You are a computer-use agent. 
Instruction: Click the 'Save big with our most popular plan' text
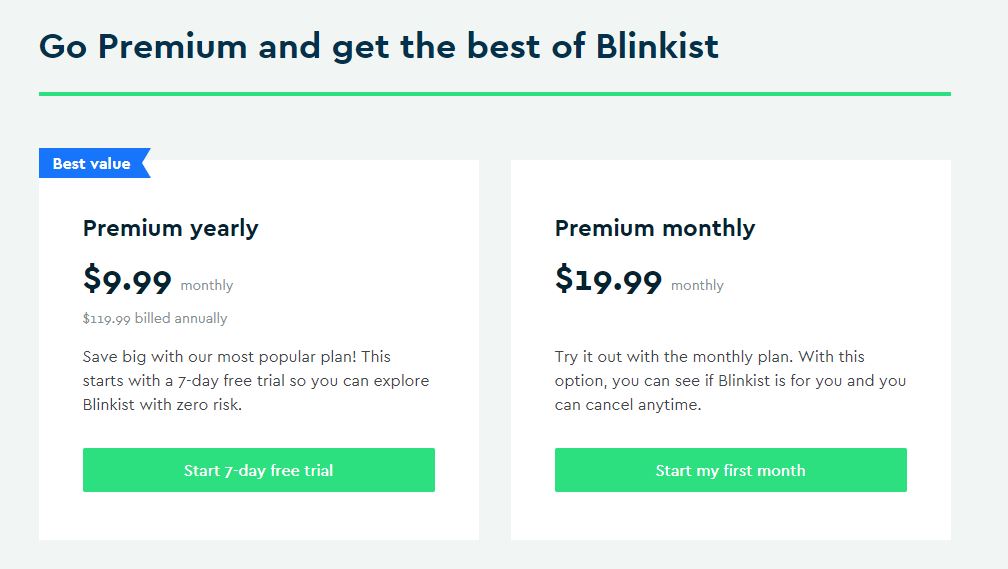pyautogui.click(x=220, y=357)
